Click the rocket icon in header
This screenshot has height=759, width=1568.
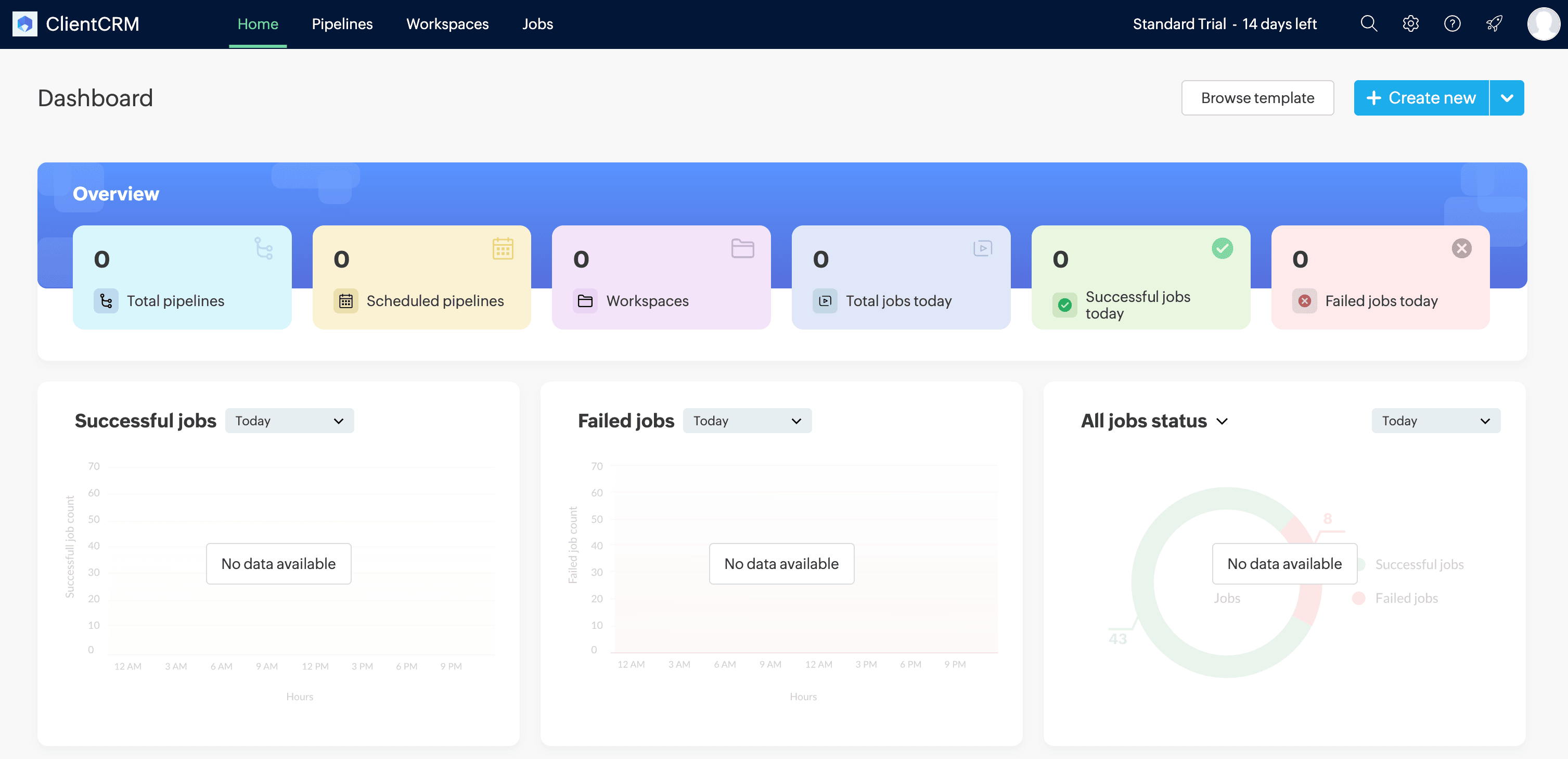coord(1494,24)
